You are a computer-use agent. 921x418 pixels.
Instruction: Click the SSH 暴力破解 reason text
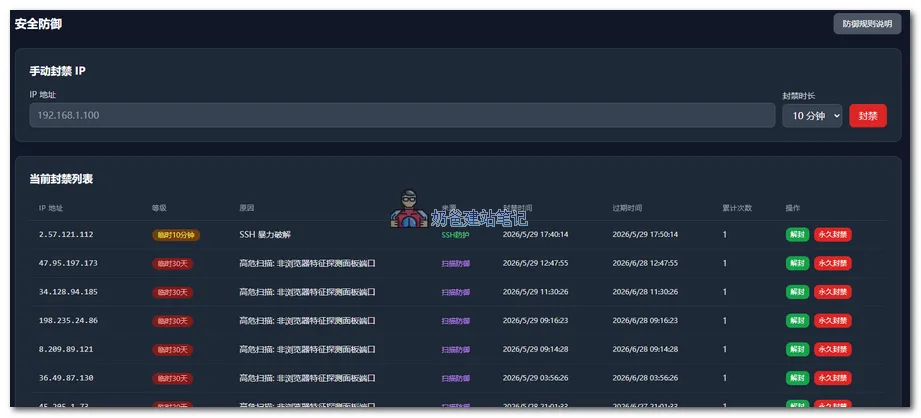click(265, 235)
